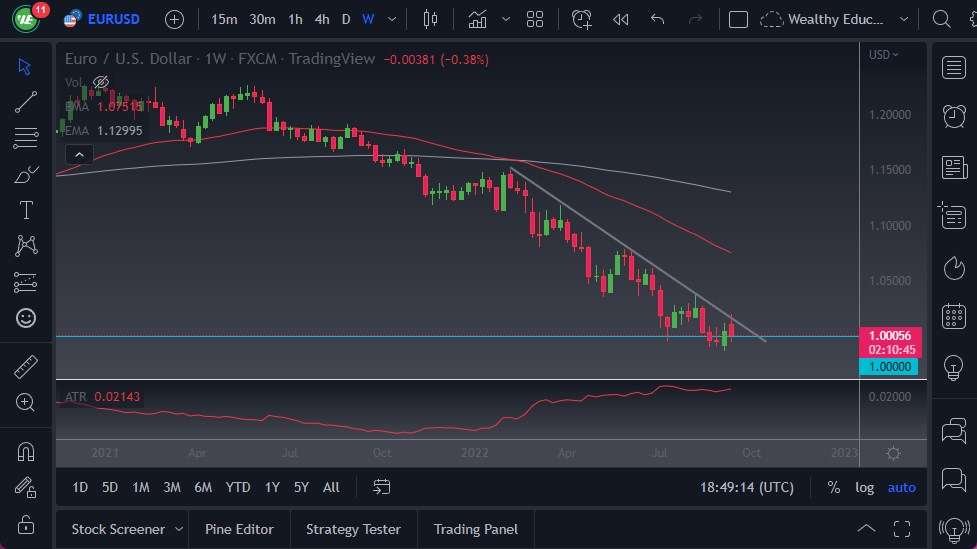Add symbol to compare
The image size is (977, 549).
coord(174,19)
